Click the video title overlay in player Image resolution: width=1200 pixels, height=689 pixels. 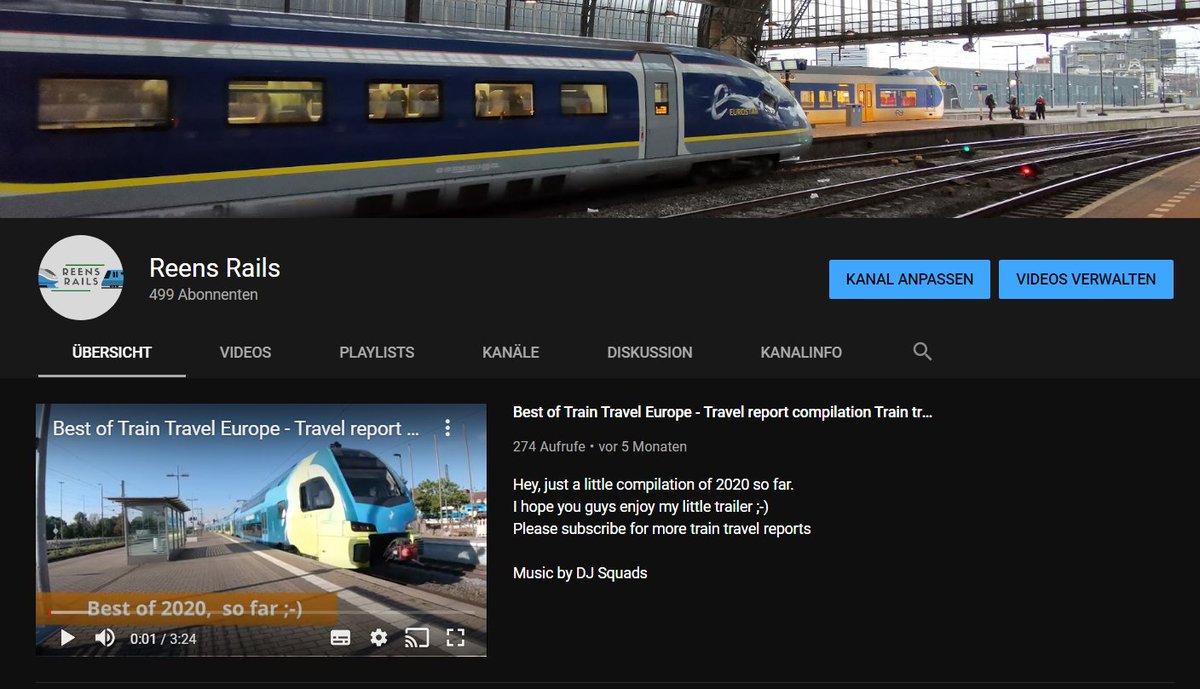click(235, 429)
